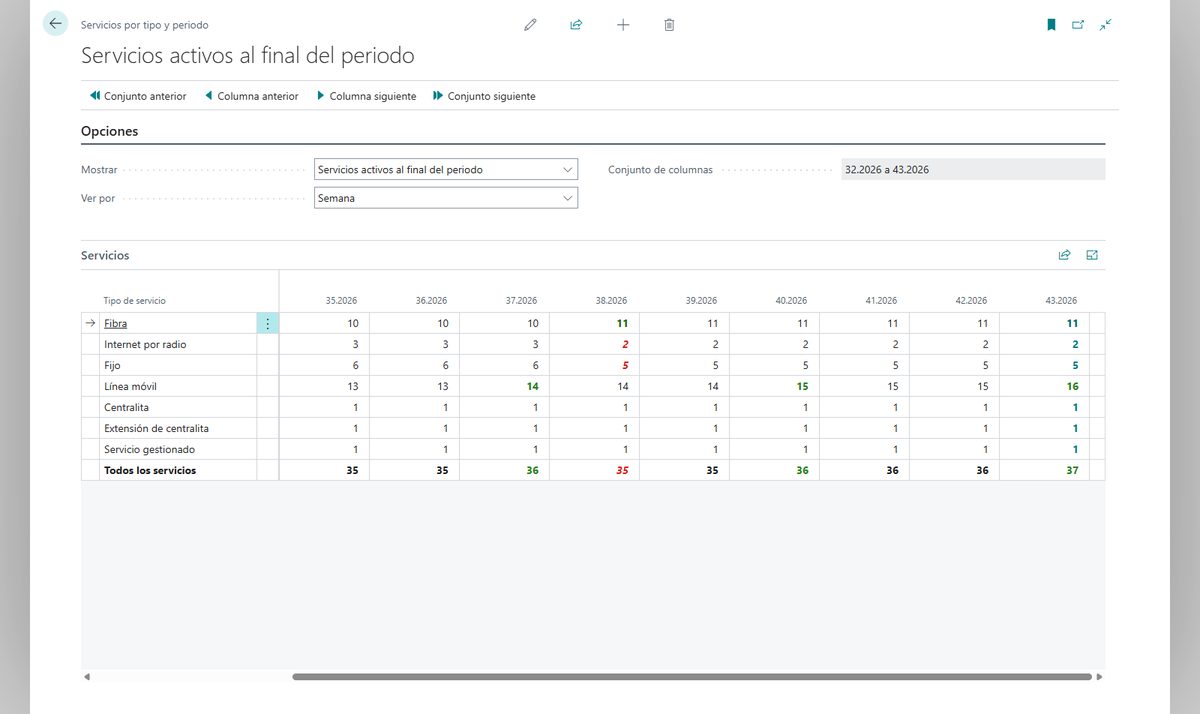This screenshot has width=1200, height=714.
Task: Open the Fibra service type link
Action: [115, 323]
